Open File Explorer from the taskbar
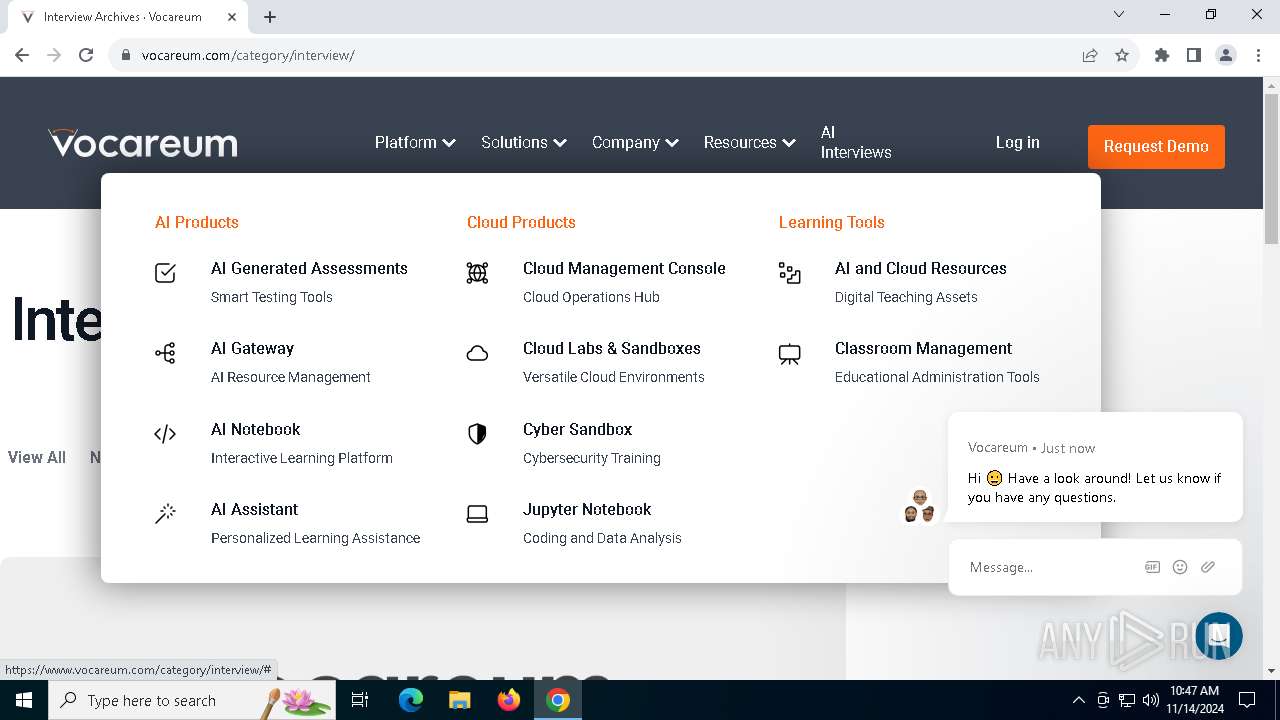The height and width of the screenshot is (720, 1280). (x=460, y=700)
